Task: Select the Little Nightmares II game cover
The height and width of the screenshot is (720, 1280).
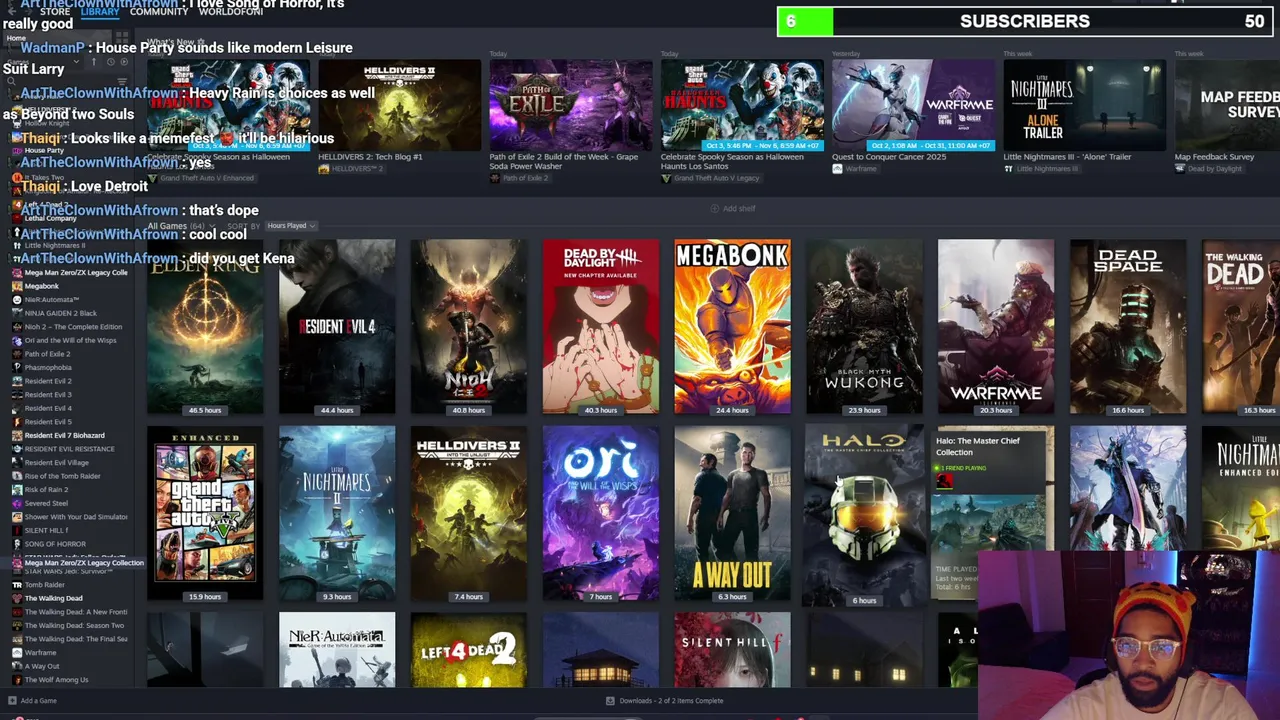Action: (337, 514)
